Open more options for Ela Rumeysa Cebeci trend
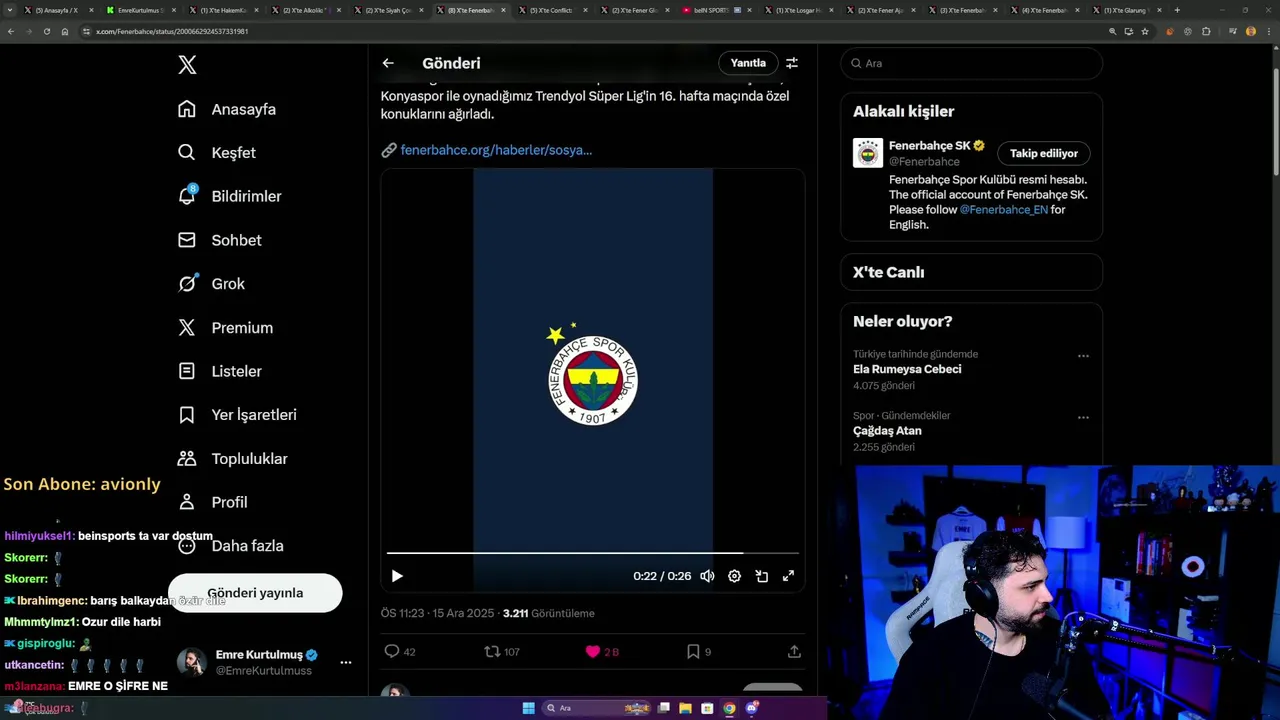Viewport: 1280px width, 720px height. click(x=1083, y=356)
